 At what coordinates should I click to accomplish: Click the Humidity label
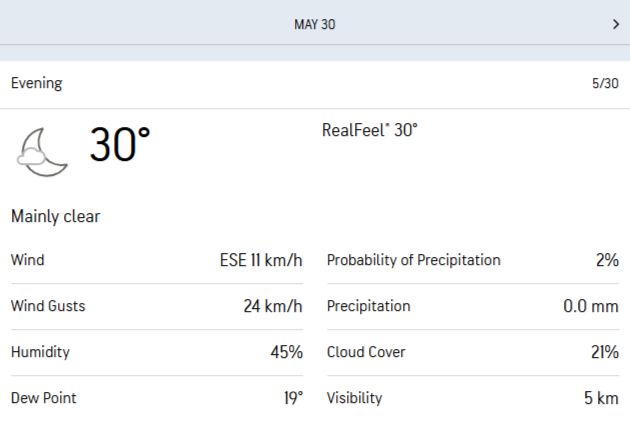(x=40, y=352)
